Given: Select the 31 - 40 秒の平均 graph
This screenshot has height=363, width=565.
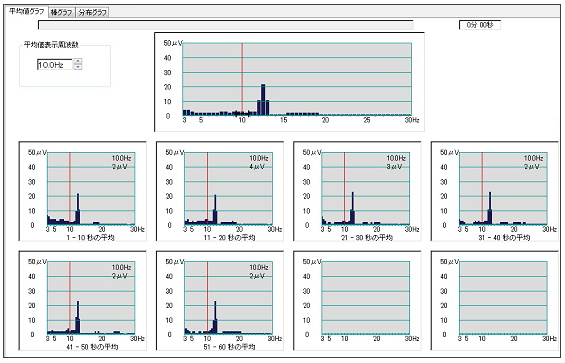Looking at the screenshot, I should point(494,191).
